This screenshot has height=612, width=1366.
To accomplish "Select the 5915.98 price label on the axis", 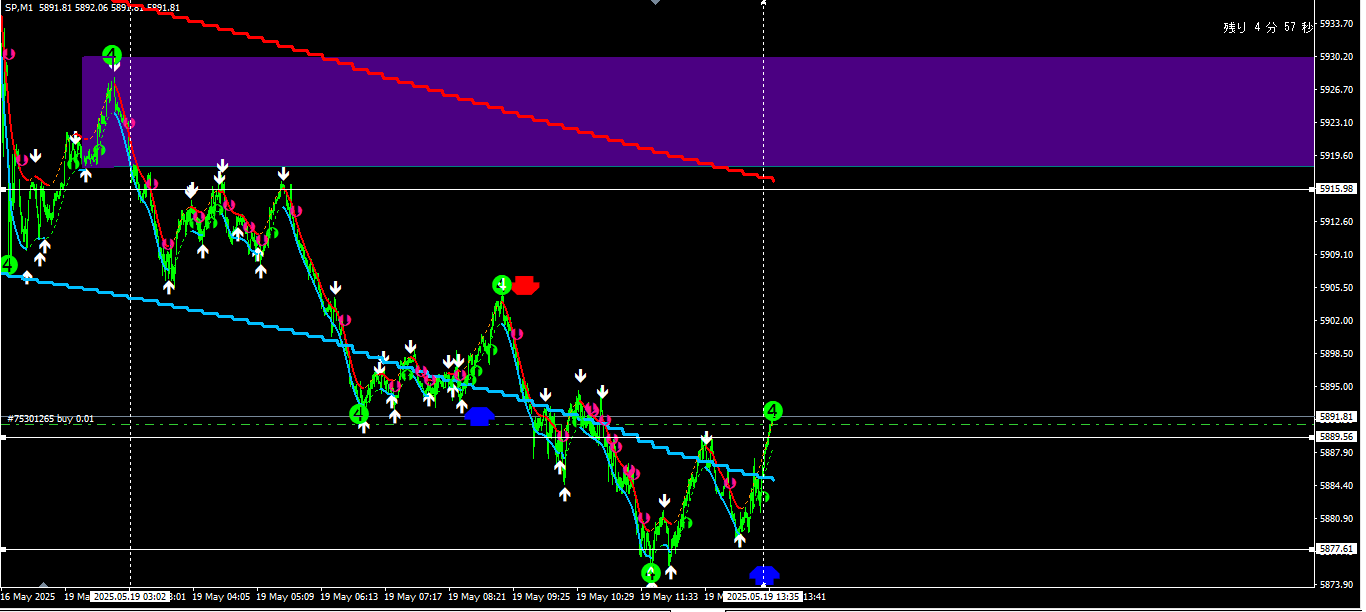I will pyautogui.click(x=1337, y=189).
